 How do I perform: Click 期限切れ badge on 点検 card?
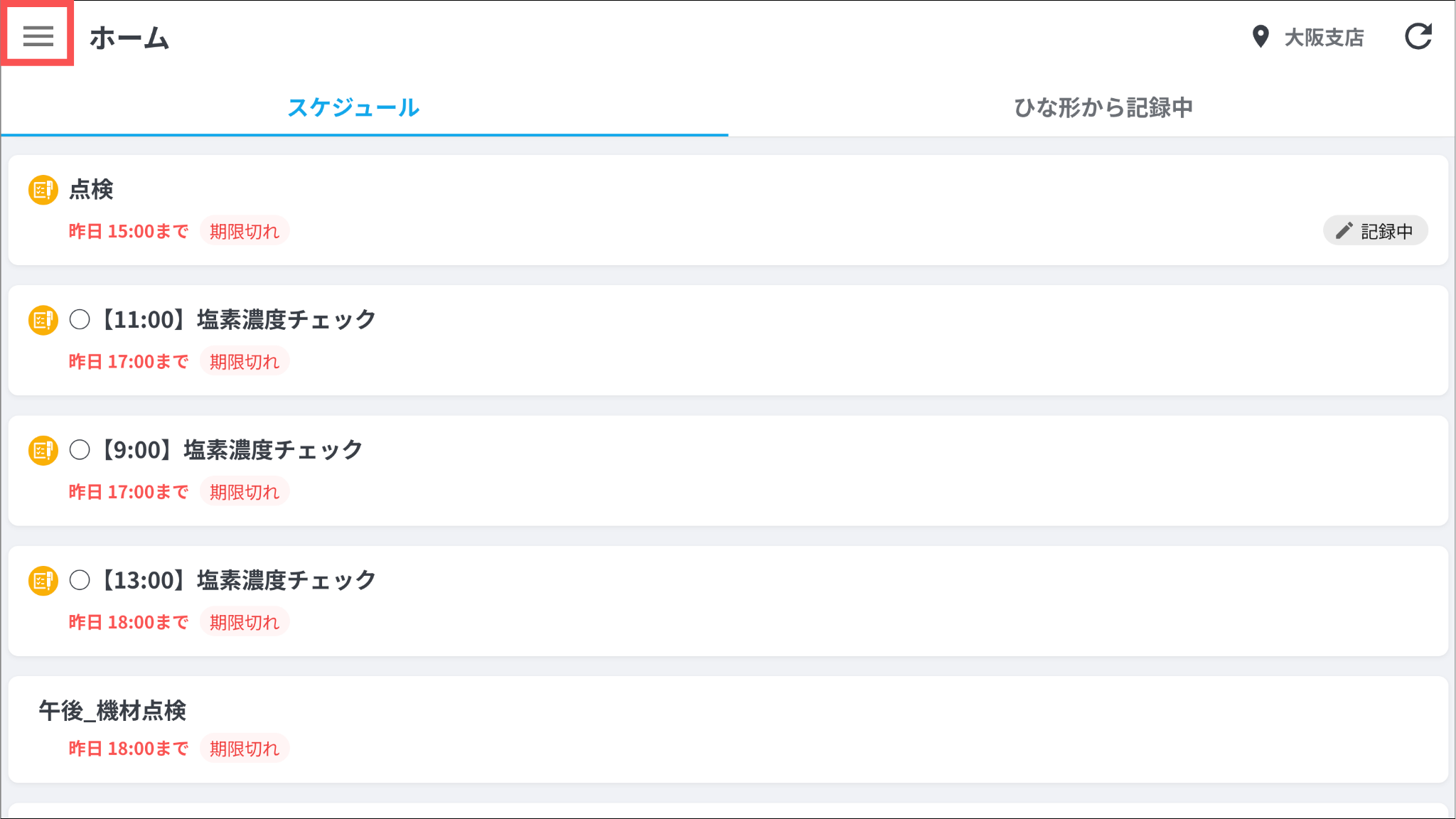pos(244,231)
